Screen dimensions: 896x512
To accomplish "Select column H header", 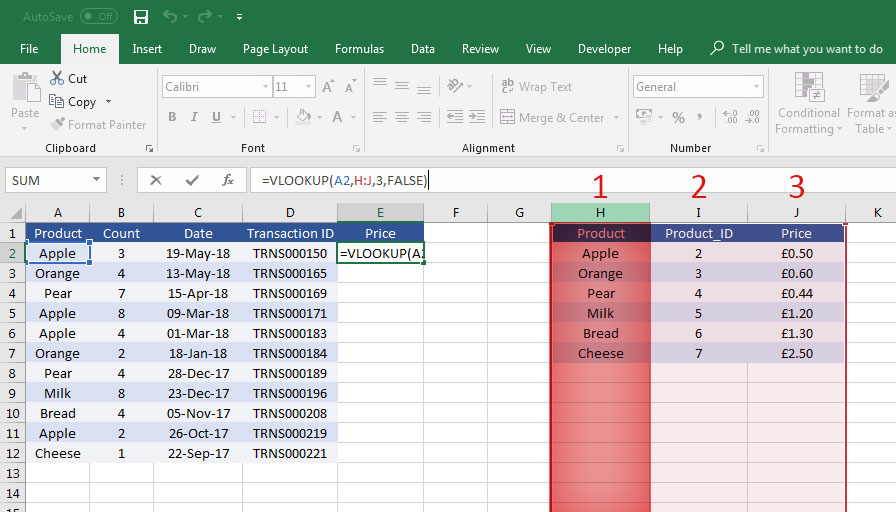I will point(600,213).
